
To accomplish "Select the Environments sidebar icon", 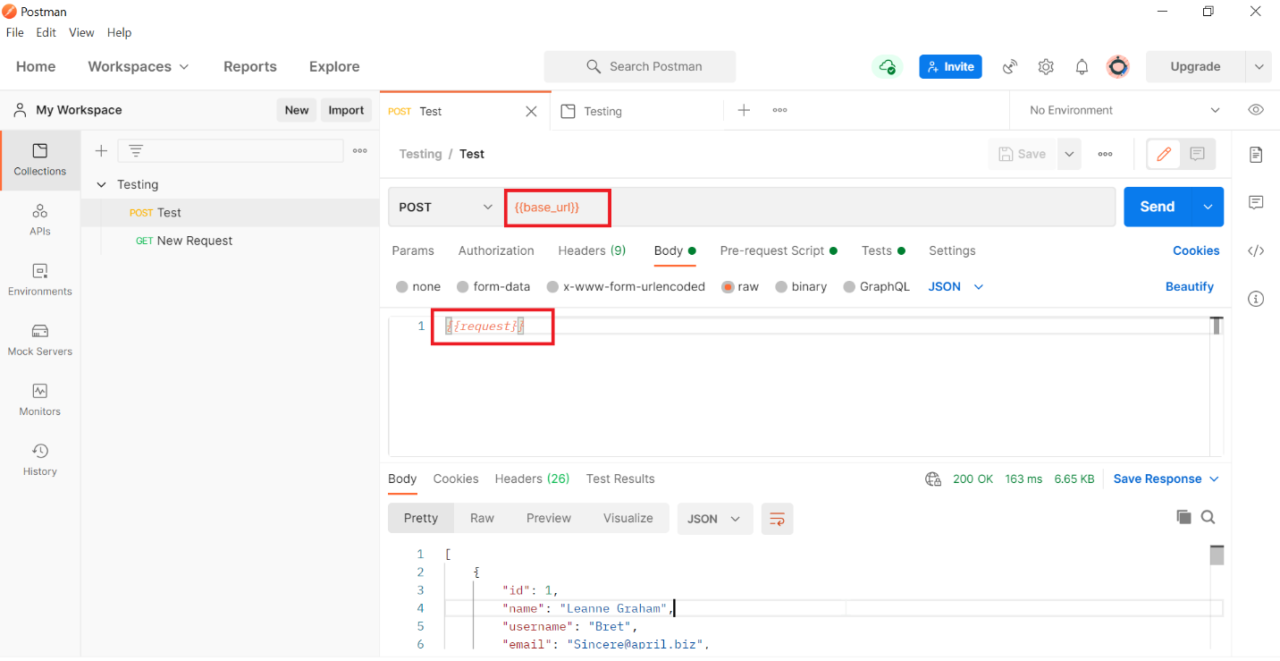I will 39,280.
